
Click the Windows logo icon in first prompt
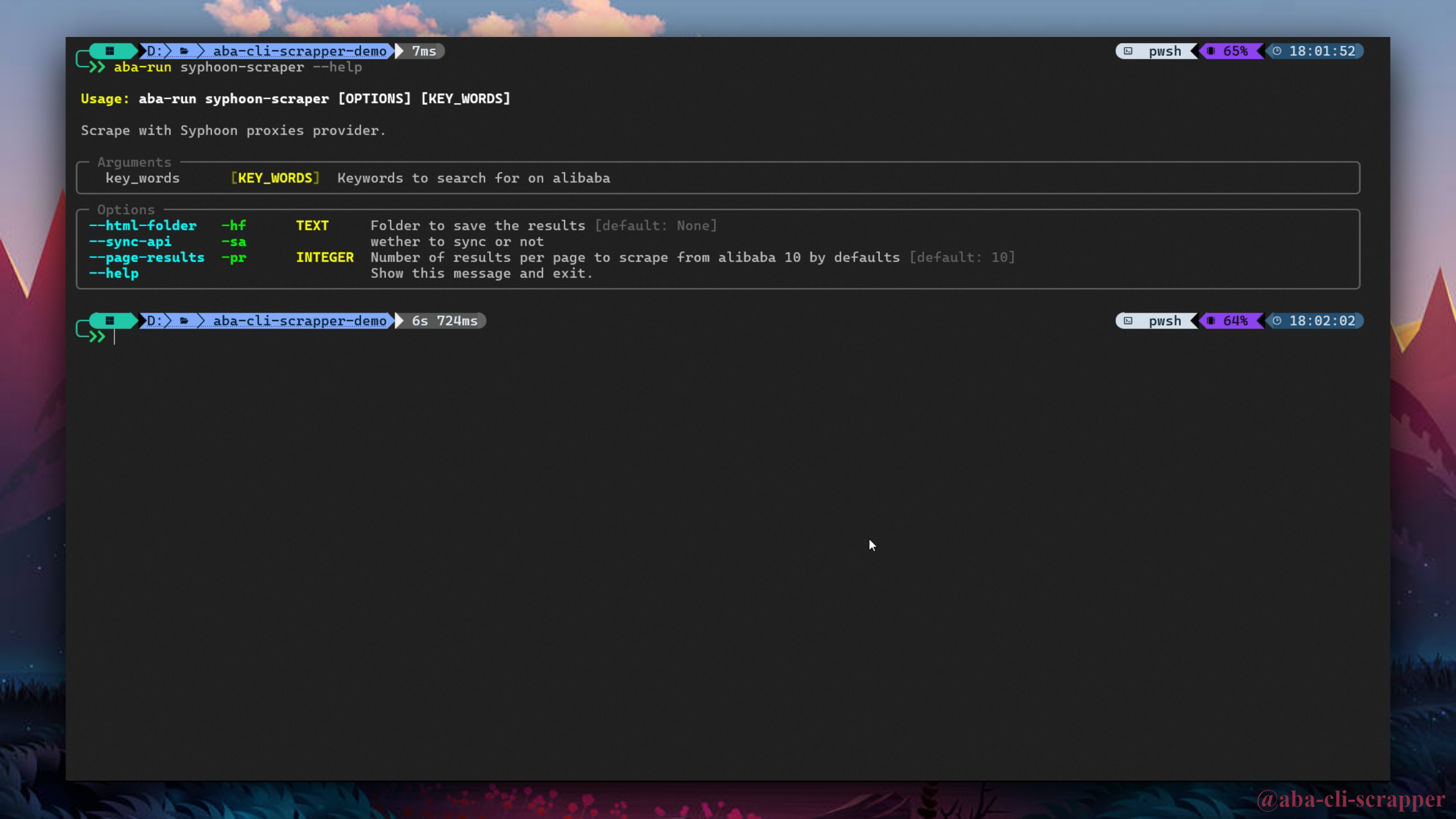click(x=110, y=51)
